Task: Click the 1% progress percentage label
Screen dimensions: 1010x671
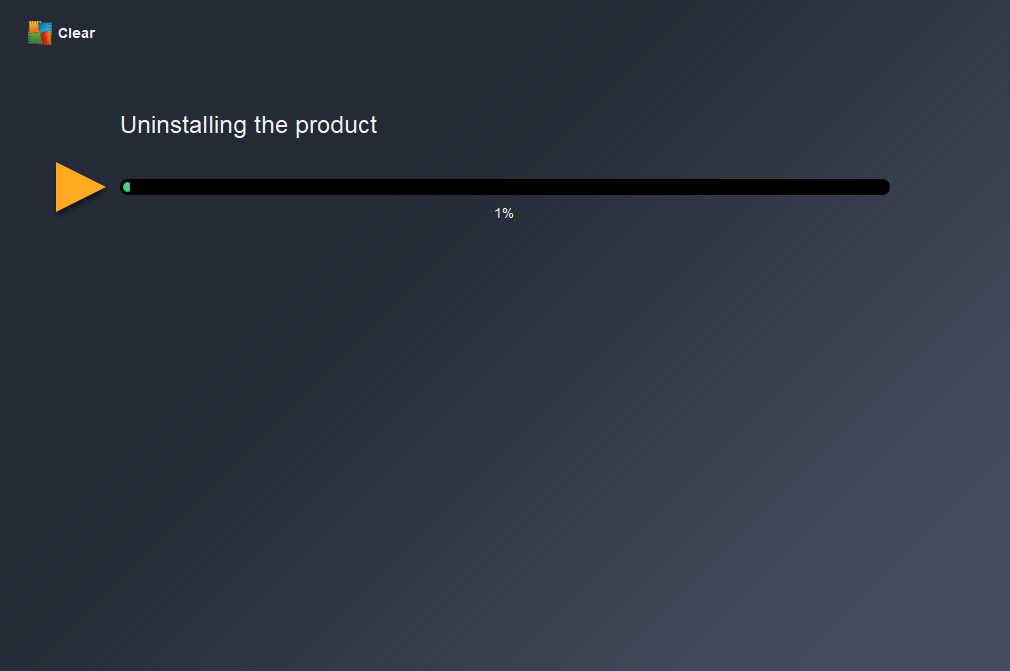Action: point(504,213)
